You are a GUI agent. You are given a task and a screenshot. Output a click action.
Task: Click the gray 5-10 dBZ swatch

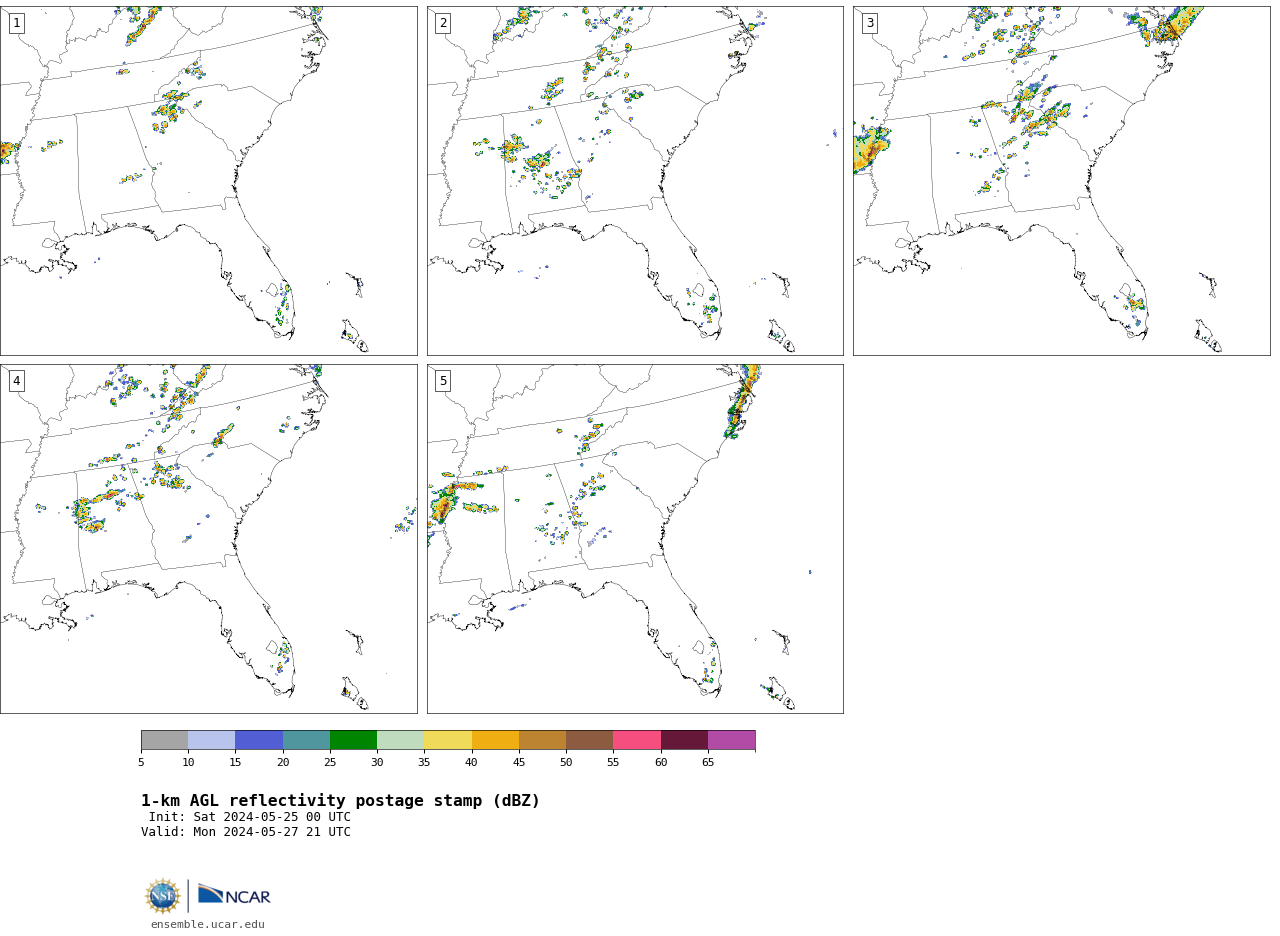164,740
